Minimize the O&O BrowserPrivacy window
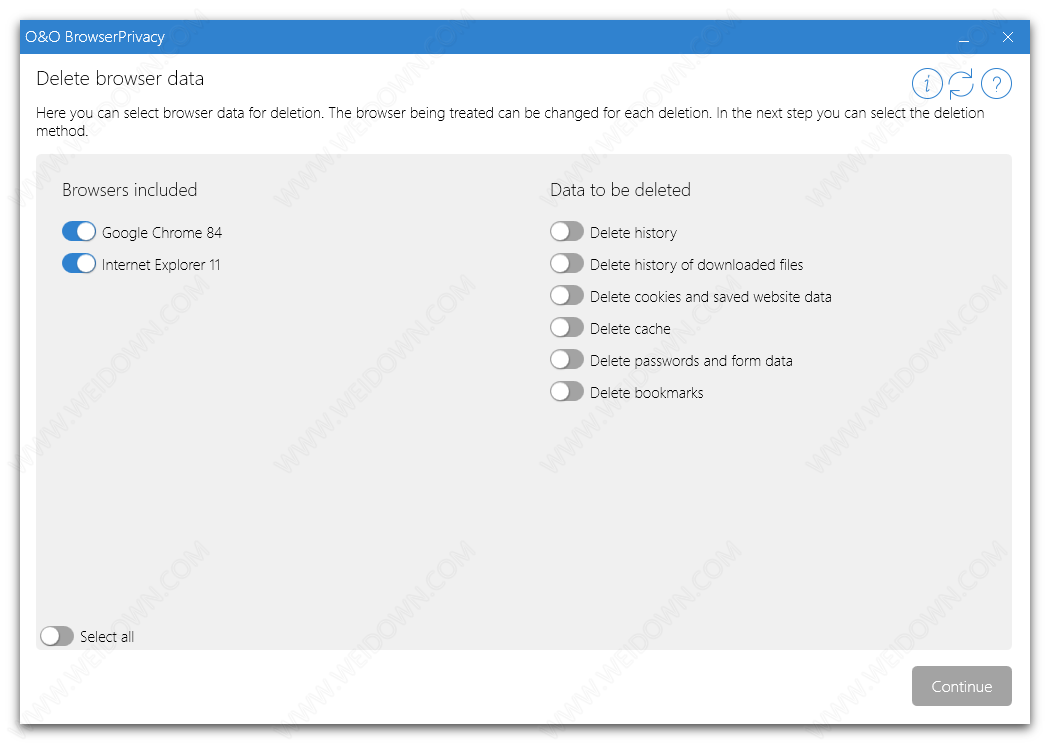This screenshot has height=744, width=1050. point(964,38)
